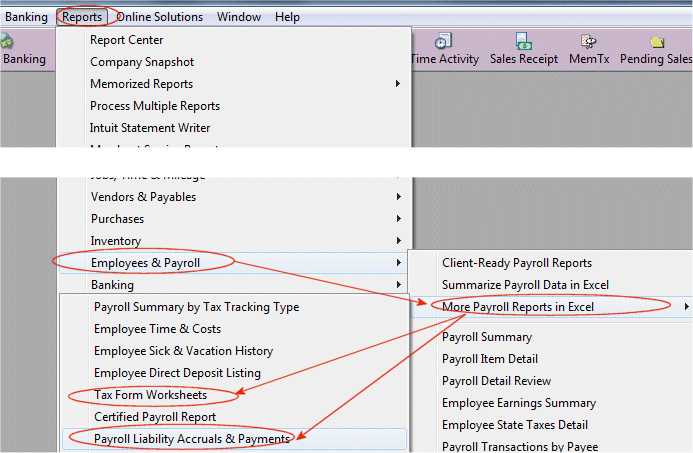Open the Reports menu
Viewport: 693px width, 453px height.
[x=82, y=17]
